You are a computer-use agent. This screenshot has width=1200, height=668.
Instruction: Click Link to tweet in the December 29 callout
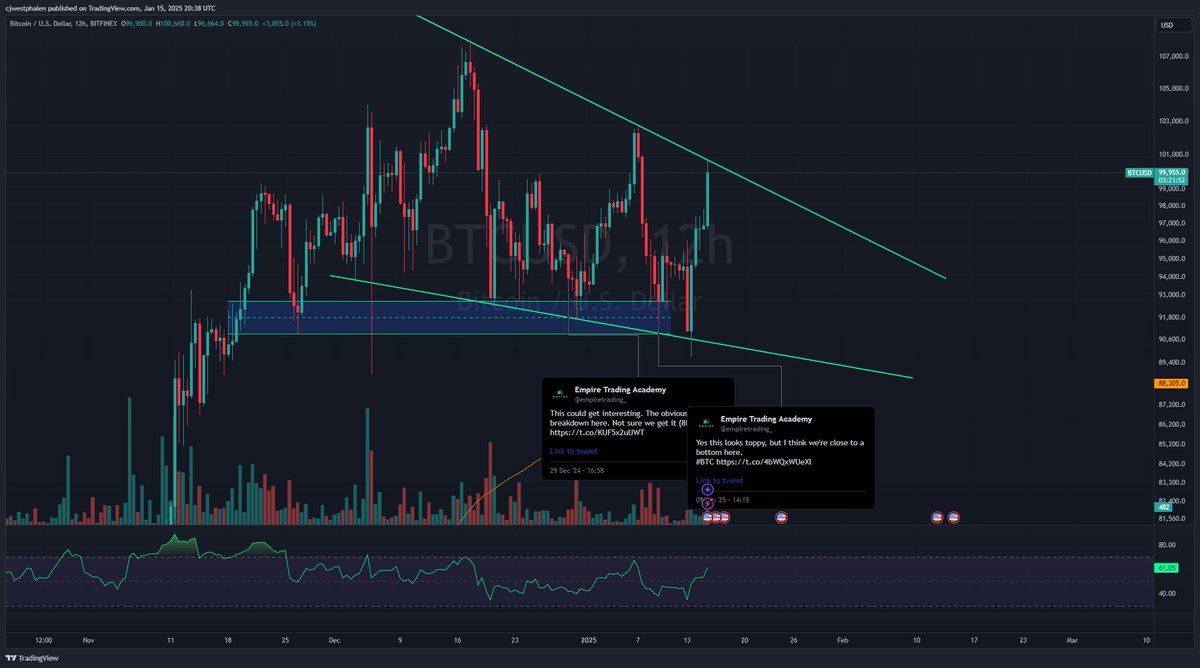point(573,451)
